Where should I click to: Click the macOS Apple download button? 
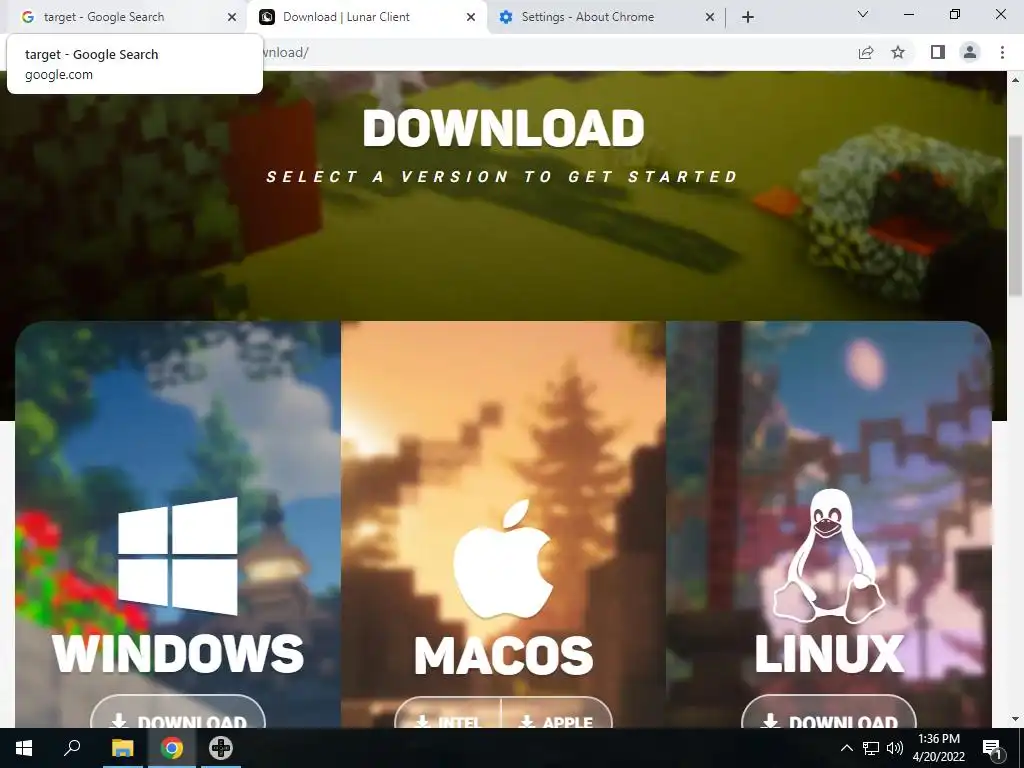click(x=557, y=713)
